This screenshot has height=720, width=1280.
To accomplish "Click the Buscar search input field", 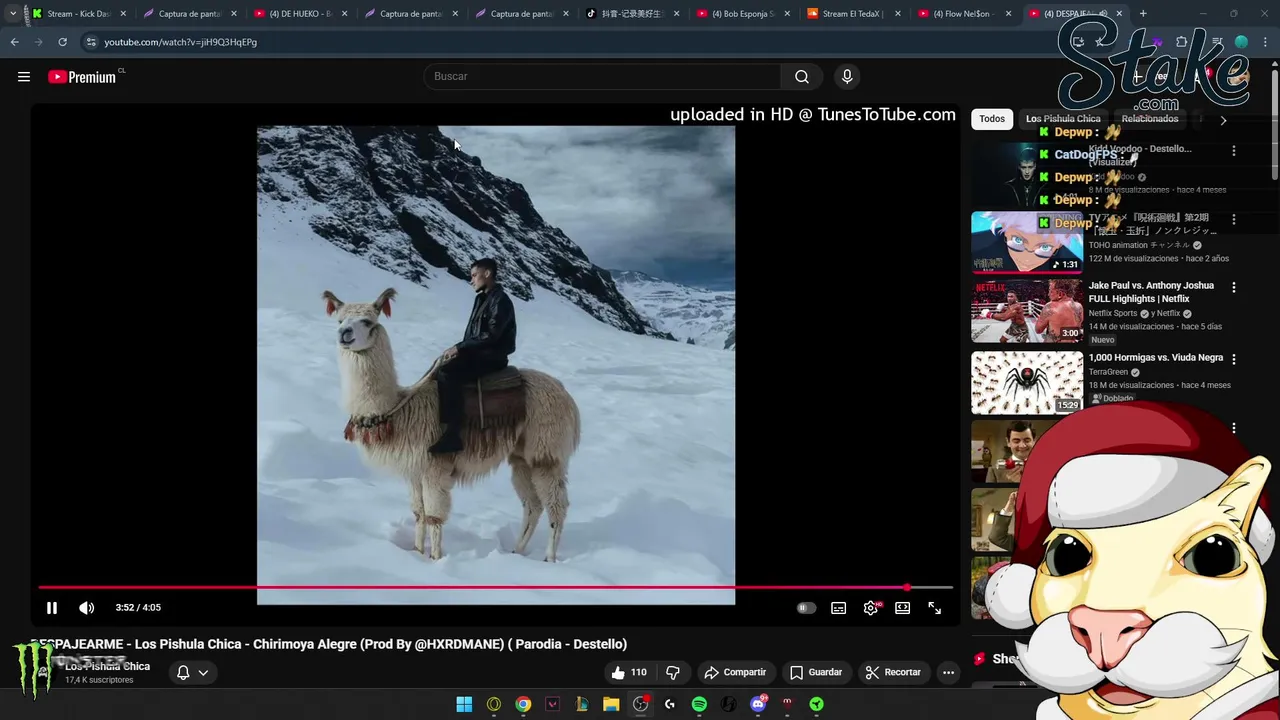I will pos(602,77).
